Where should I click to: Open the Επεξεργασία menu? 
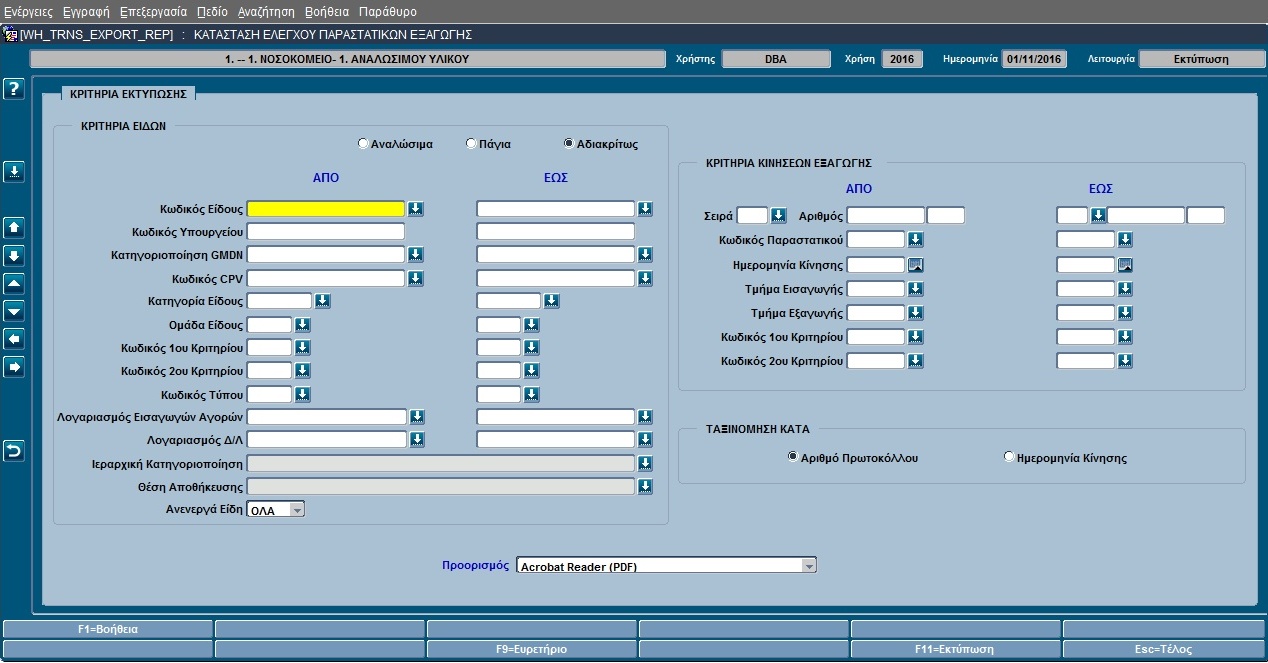(x=153, y=12)
